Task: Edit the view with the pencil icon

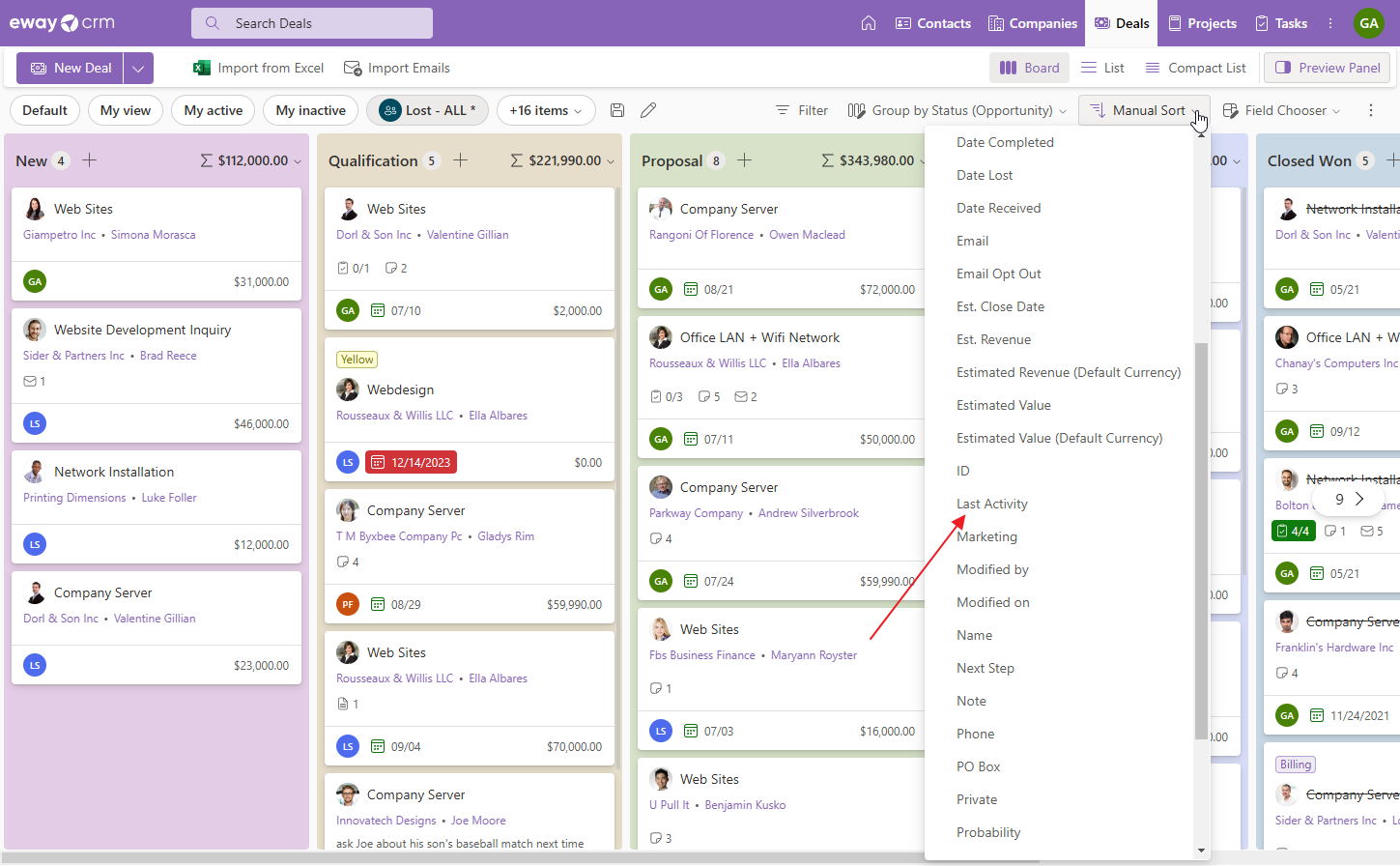Action: (x=648, y=110)
